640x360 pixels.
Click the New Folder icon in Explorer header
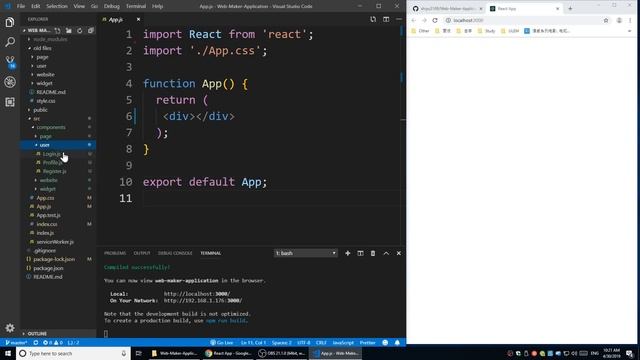69,31
